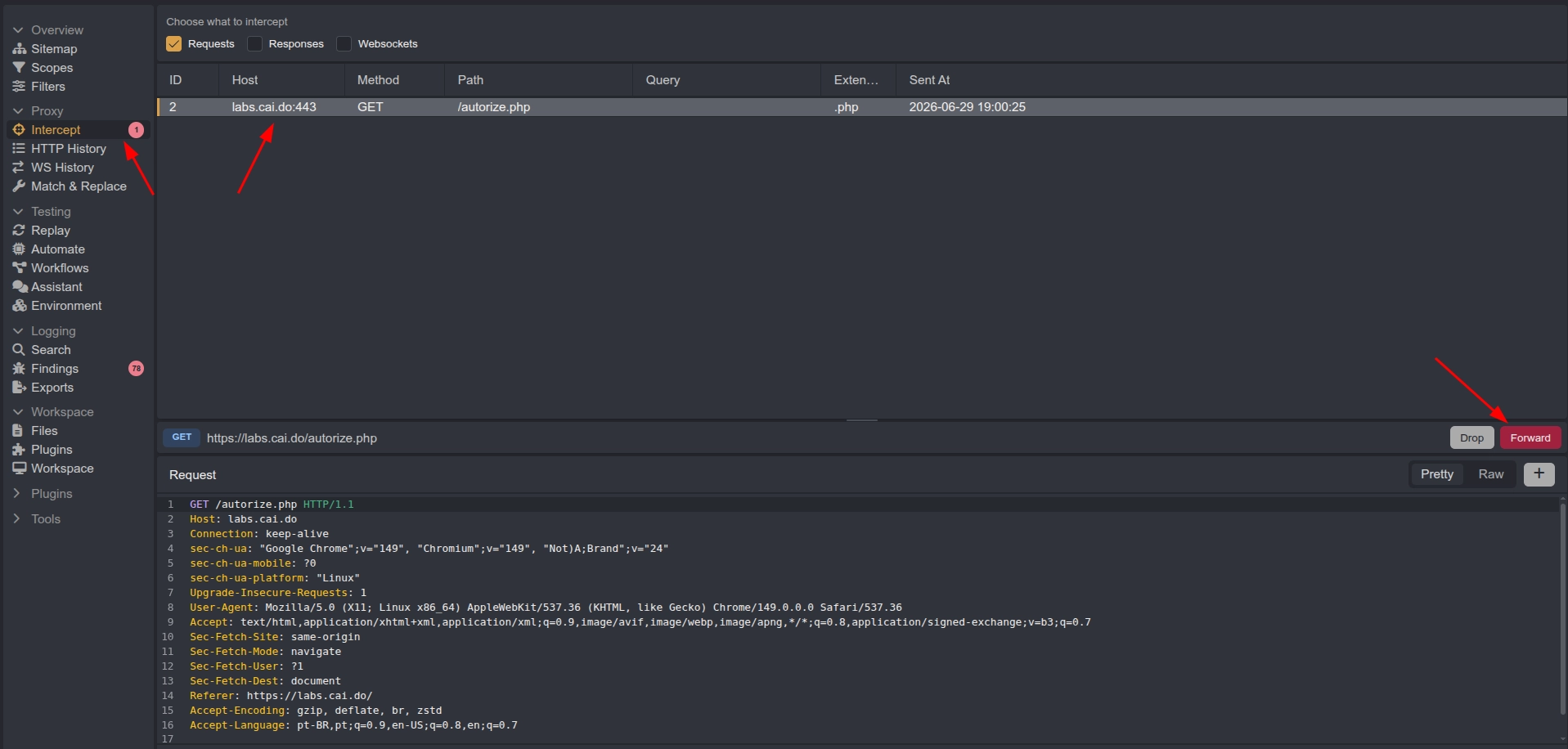The width and height of the screenshot is (1568, 749).
Task: Expand the Tools section chevron
Action: 17,519
